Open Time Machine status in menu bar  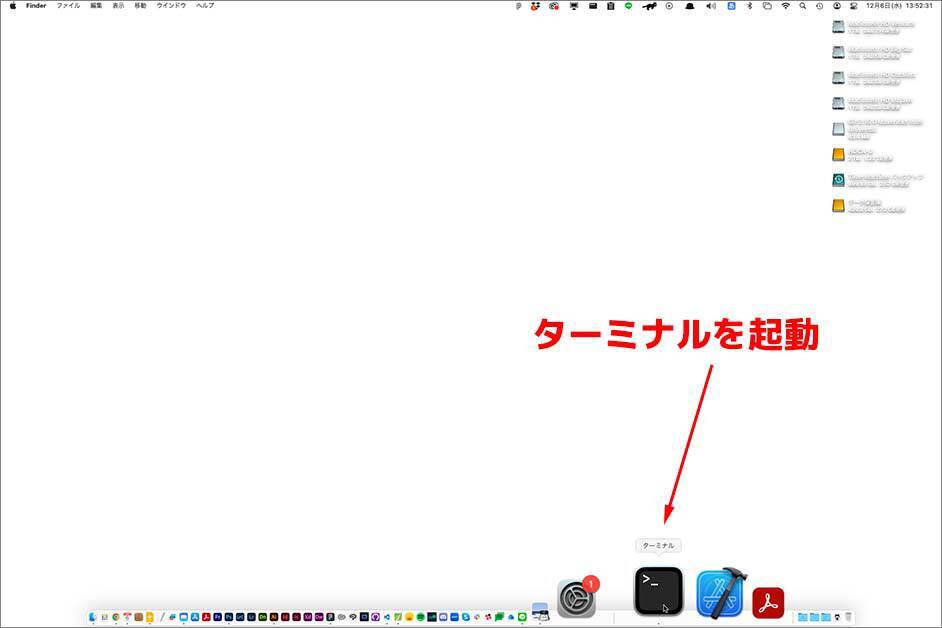[x=819, y=5]
